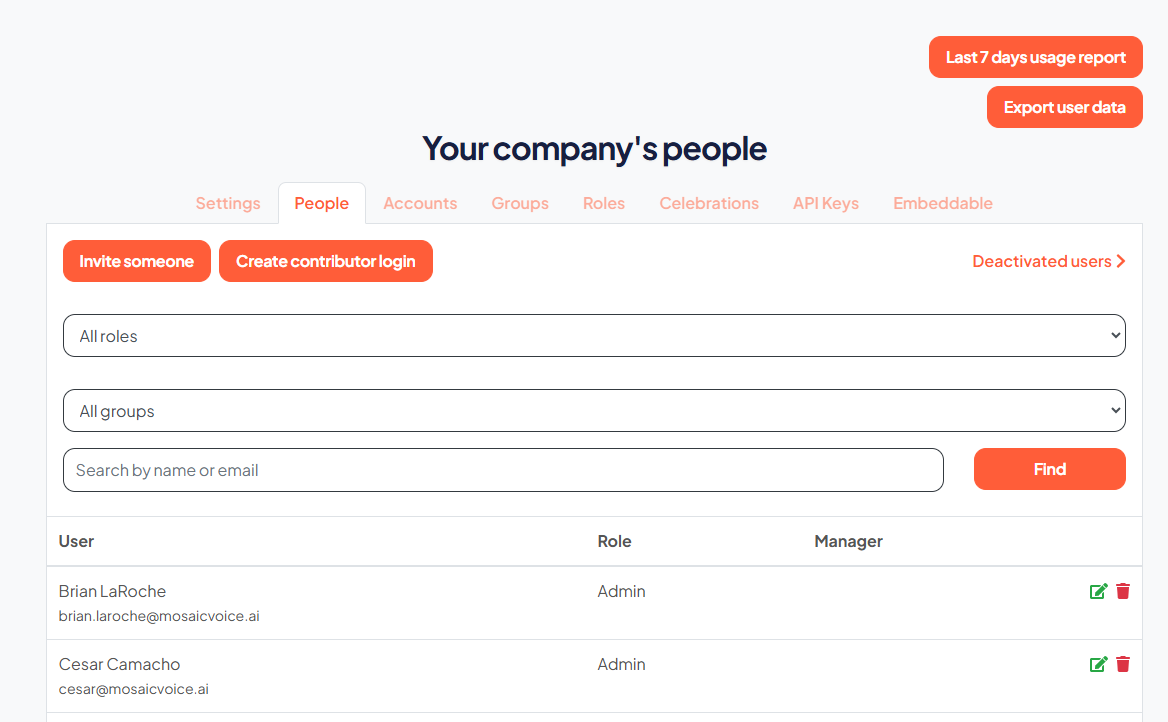Image resolution: width=1168 pixels, height=722 pixels.
Task: Edit Cesar Camacho's user record
Action: tap(1098, 665)
